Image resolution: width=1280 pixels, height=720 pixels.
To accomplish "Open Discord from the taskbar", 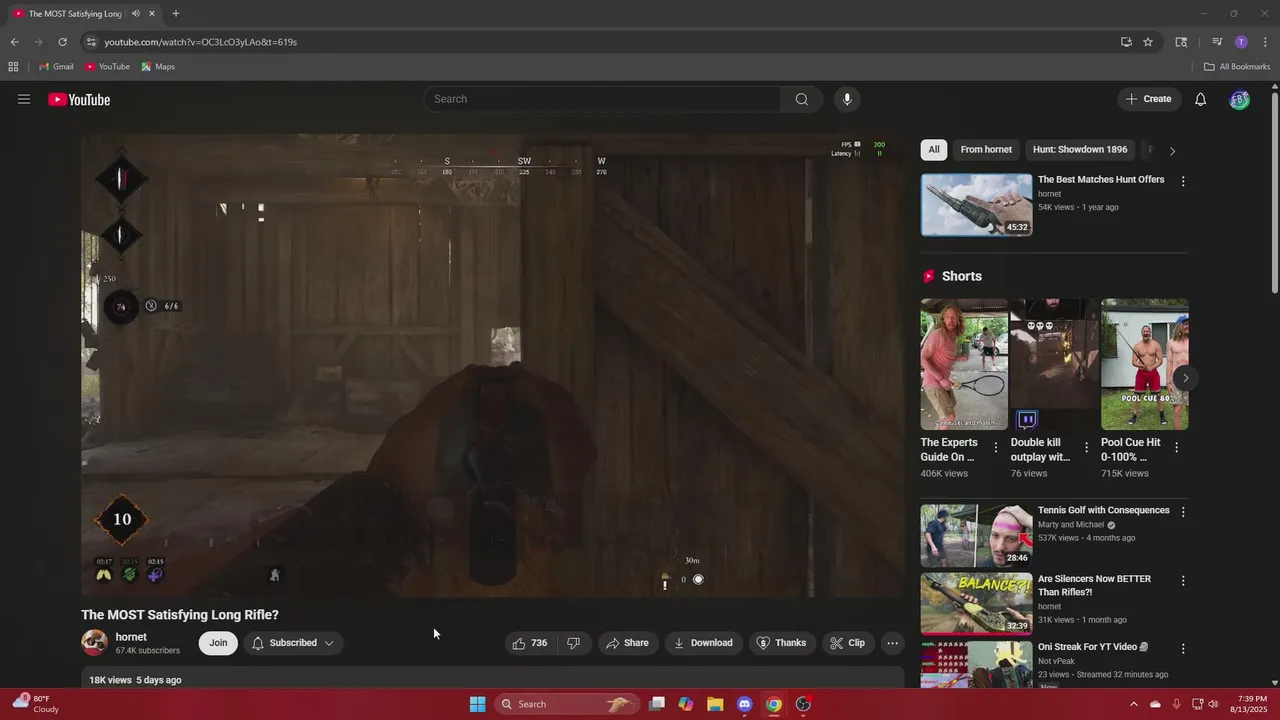I will (744, 704).
